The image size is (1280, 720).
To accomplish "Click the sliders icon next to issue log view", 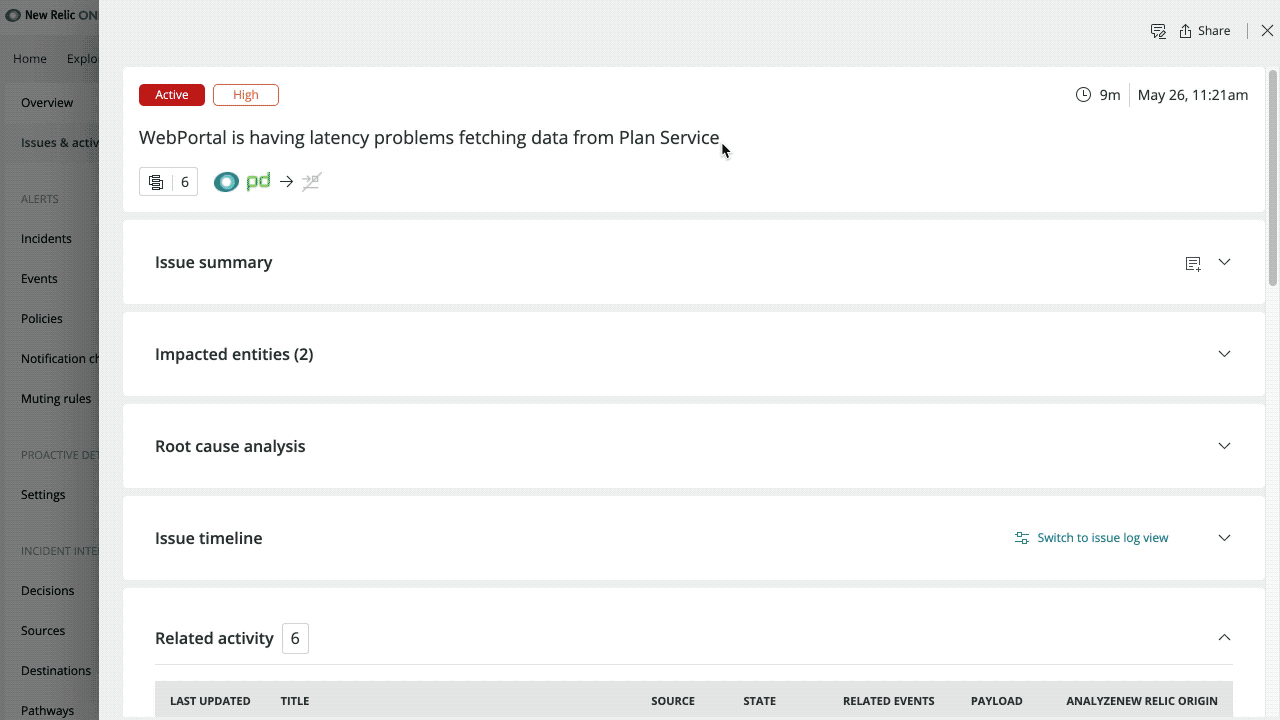I will 1021,537.
